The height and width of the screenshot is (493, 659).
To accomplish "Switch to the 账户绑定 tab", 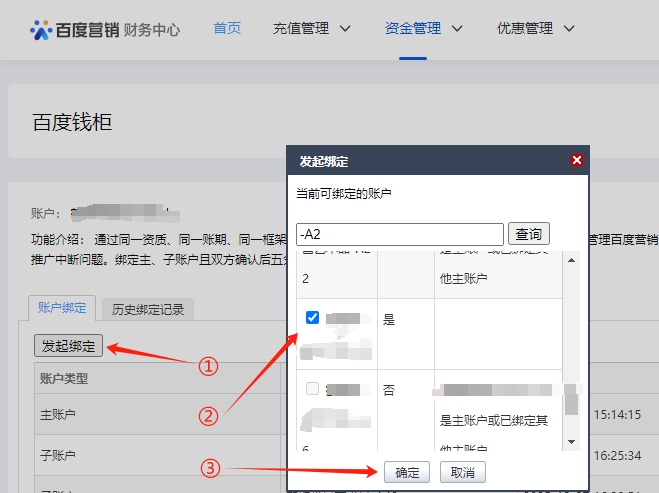I will point(62,308).
